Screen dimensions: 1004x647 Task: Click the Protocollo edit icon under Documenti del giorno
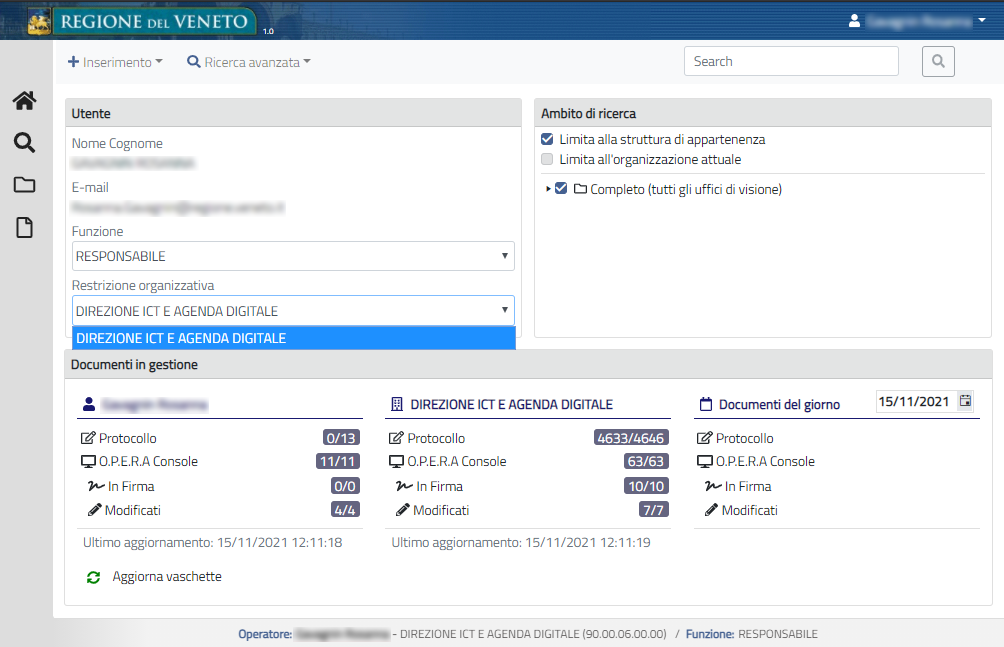[704, 438]
